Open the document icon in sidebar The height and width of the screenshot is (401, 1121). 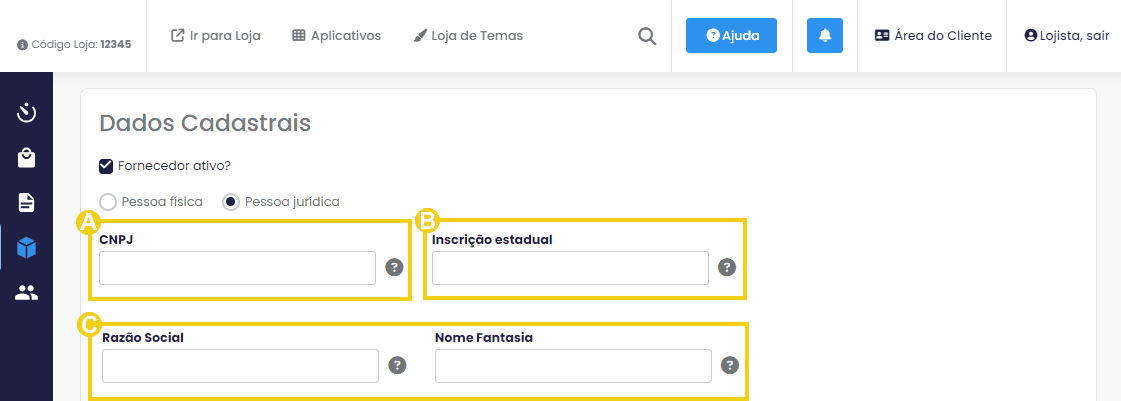pyautogui.click(x=26, y=202)
